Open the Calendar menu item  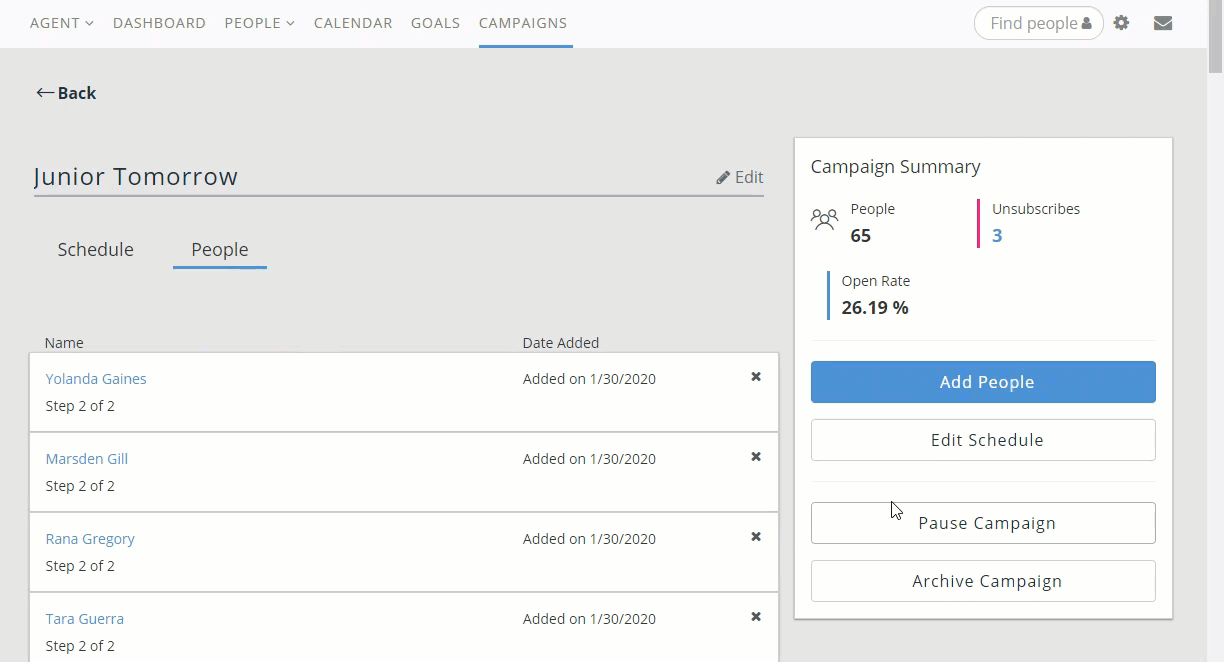(x=352, y=23)
